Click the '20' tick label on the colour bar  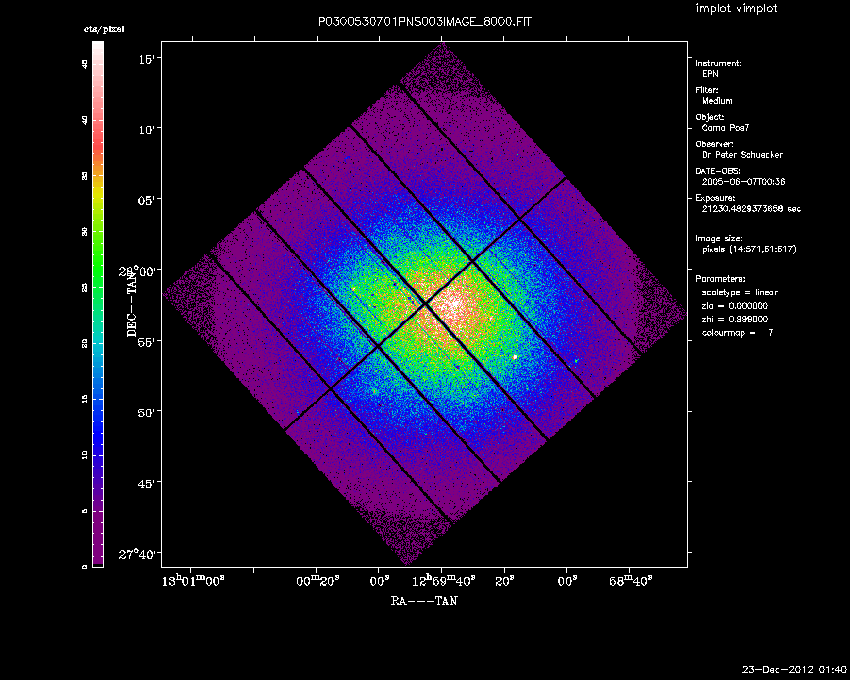tap(85, 344)
